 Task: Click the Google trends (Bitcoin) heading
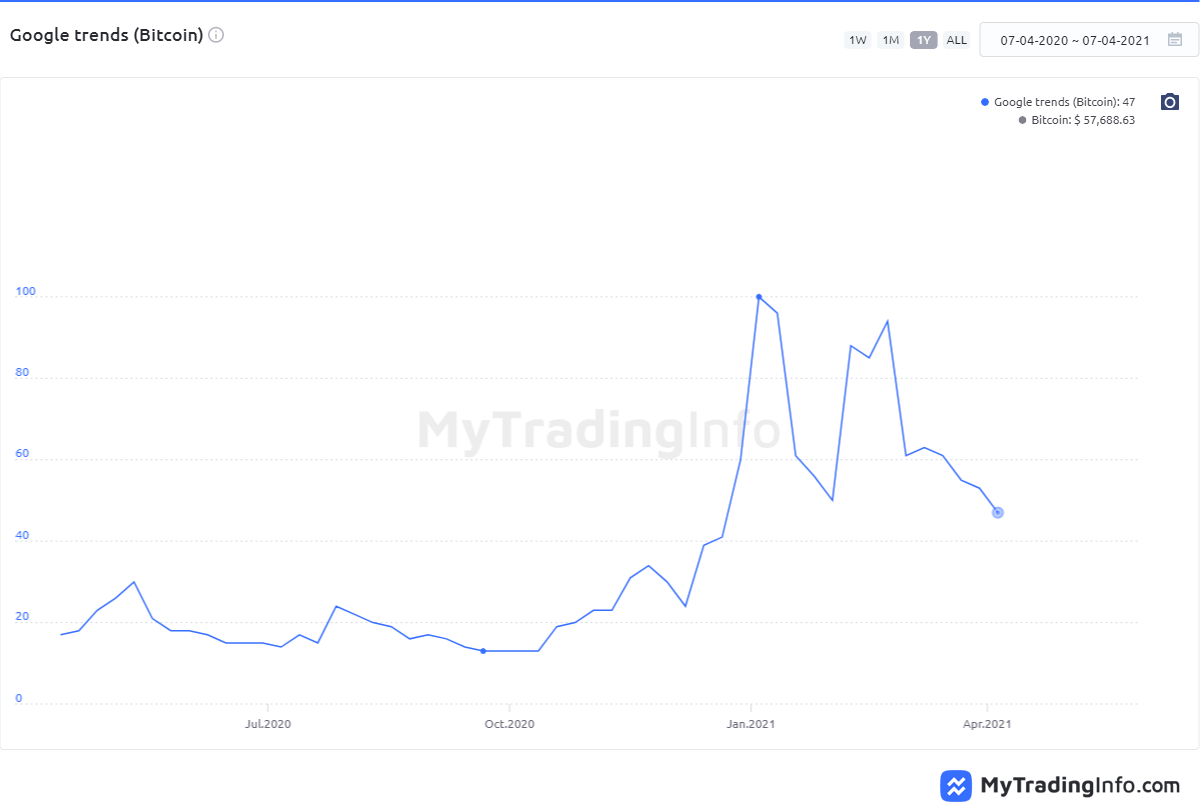coord(106,35)
